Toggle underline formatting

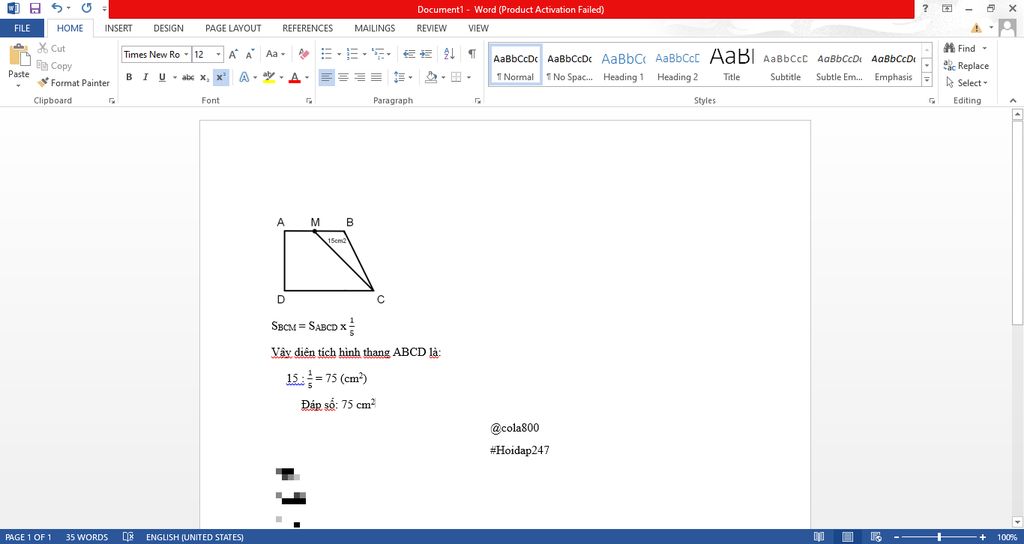tap(161, 77)
